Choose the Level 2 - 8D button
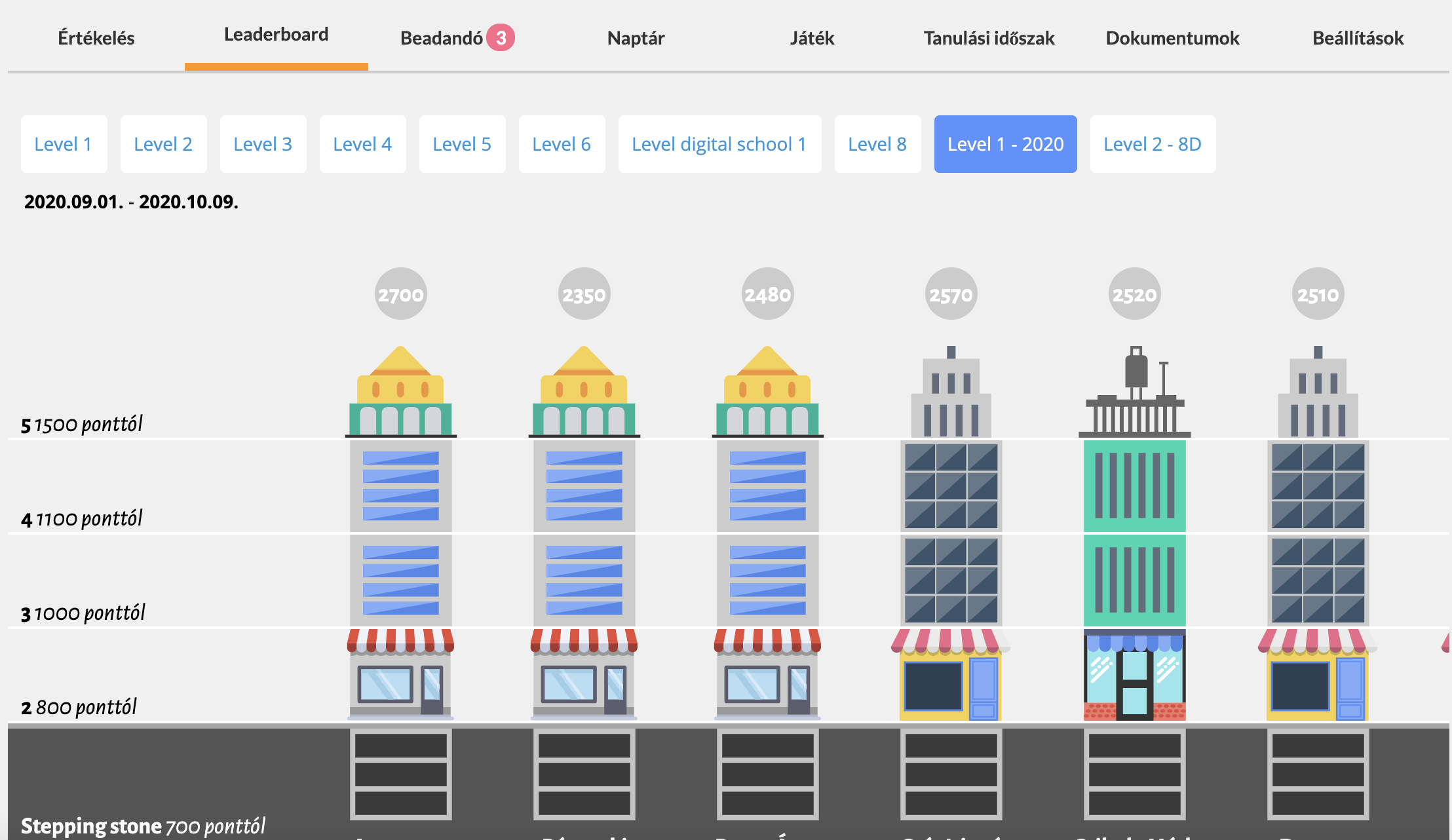This screenshot has height=840, width=1452. [1153, 144]
